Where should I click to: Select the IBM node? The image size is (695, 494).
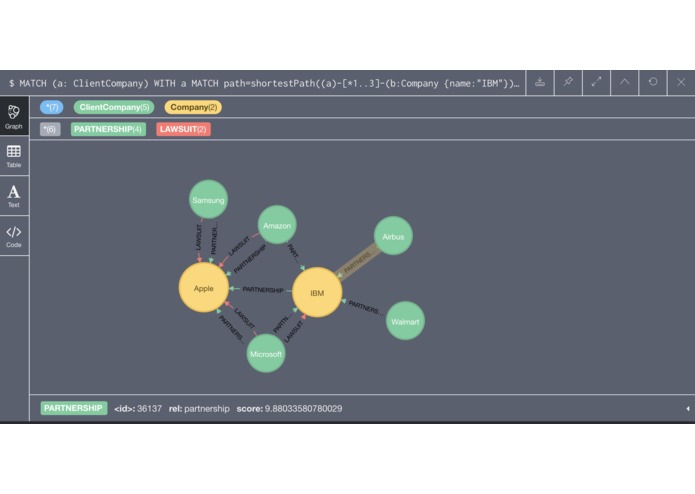[317, 292]
